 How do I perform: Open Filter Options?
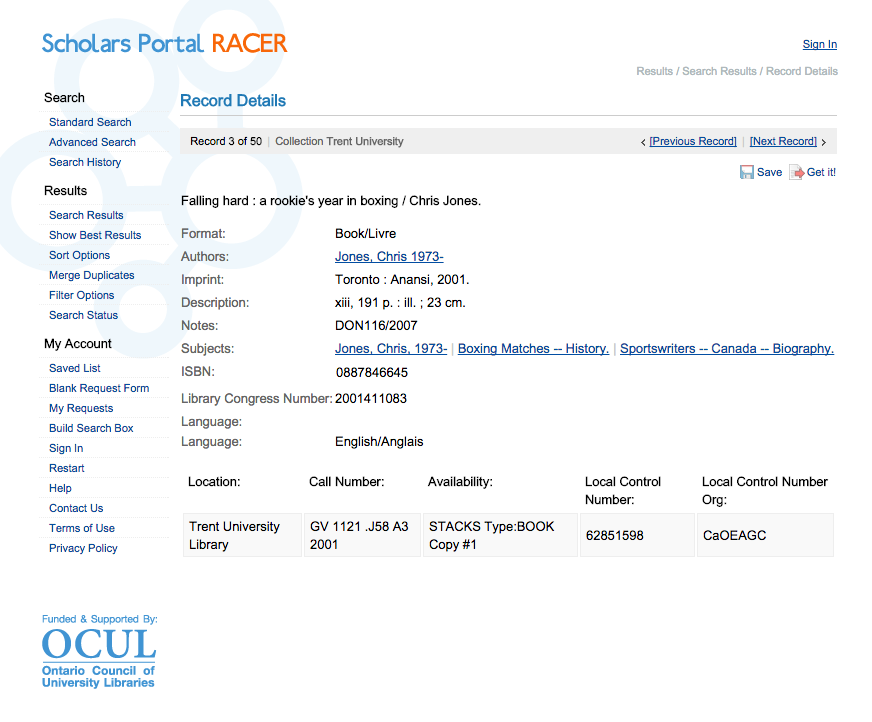coord(81,295)
